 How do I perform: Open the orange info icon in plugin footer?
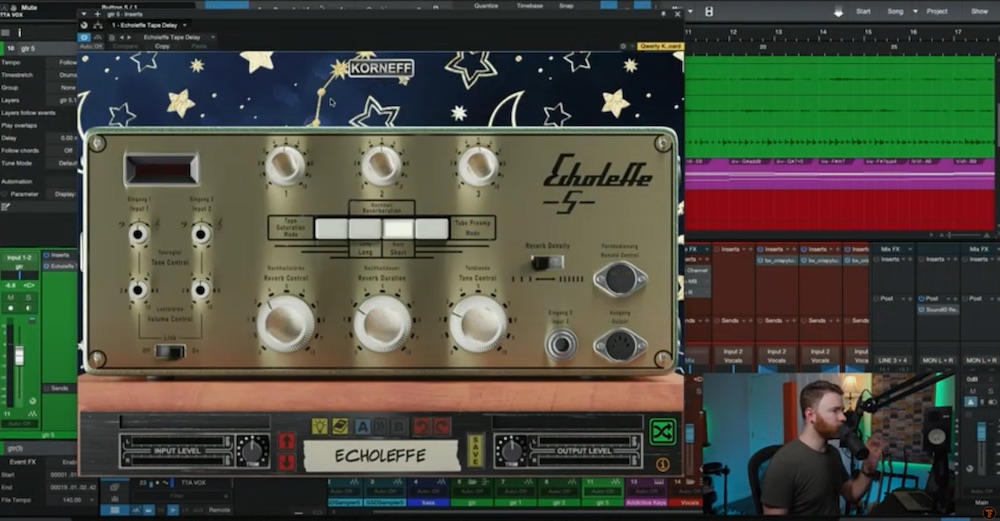(x=663, y=464)
